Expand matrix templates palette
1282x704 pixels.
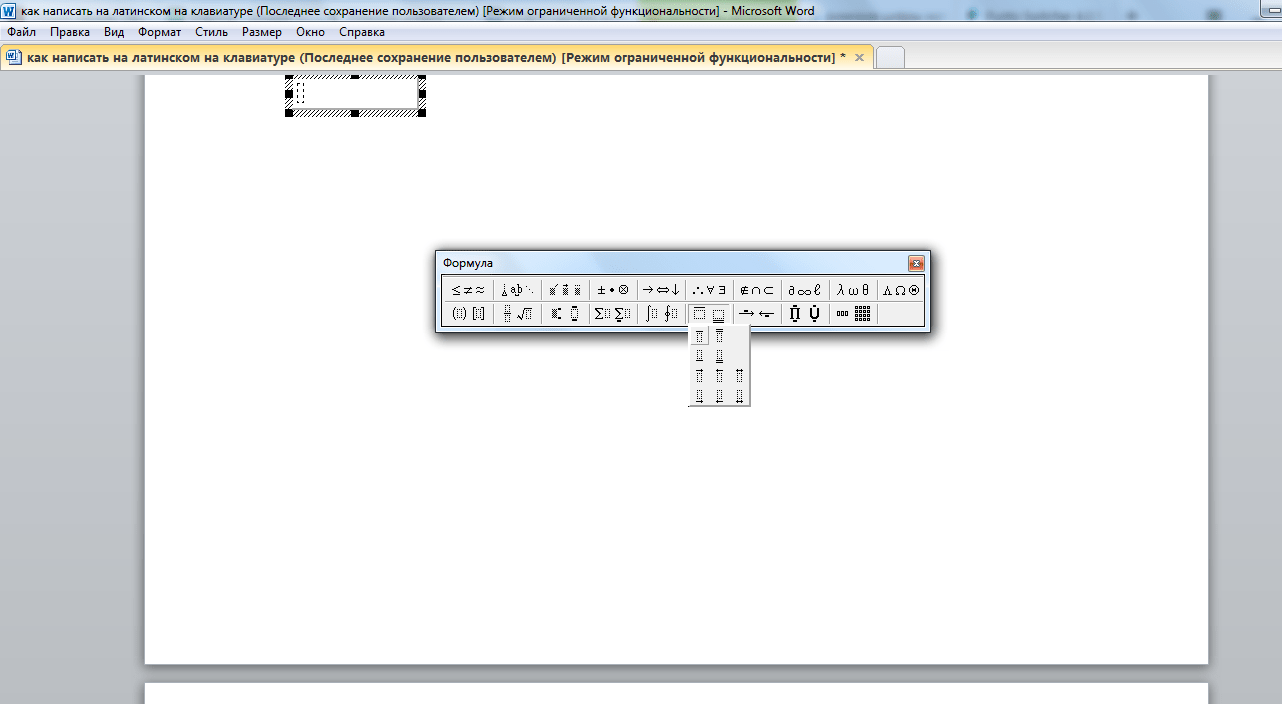point(853,314)
